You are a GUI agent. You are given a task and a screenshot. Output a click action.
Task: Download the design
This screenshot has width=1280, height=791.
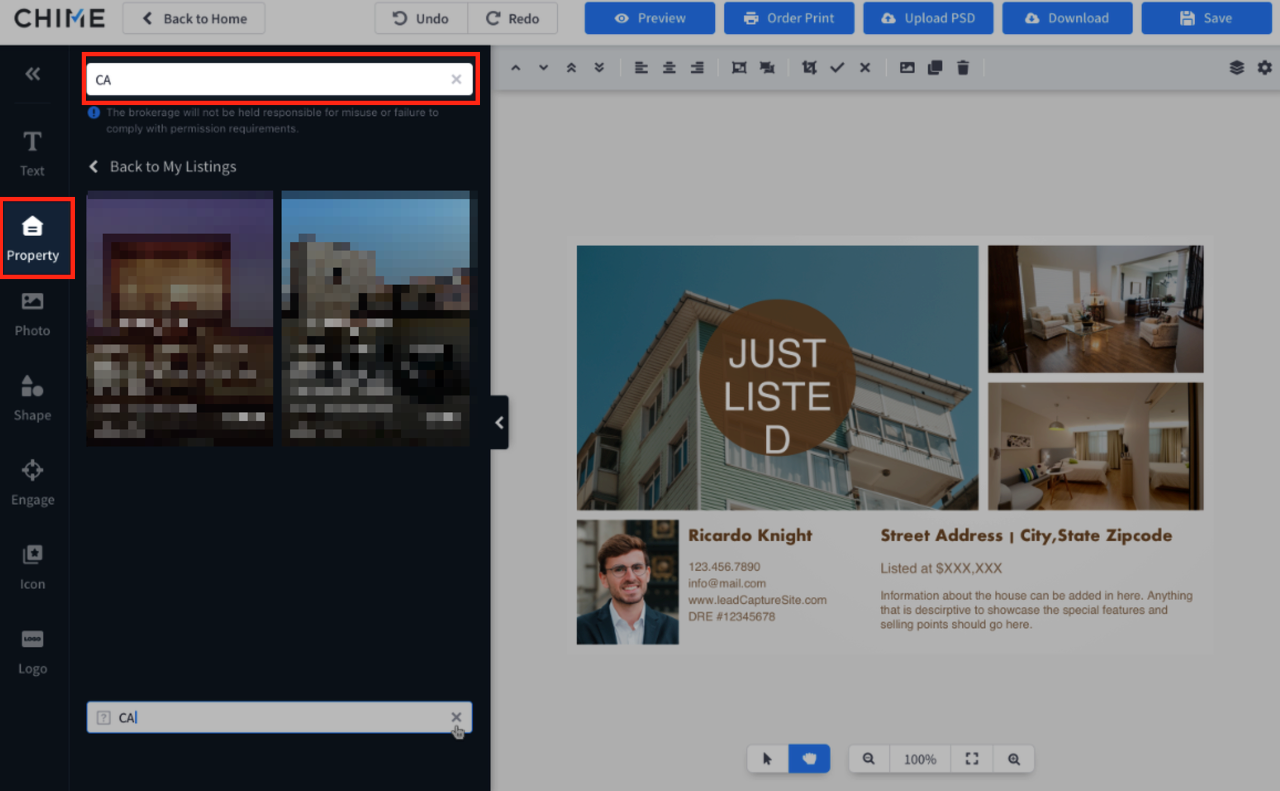pyautogui.click(x=1067, y=18)
